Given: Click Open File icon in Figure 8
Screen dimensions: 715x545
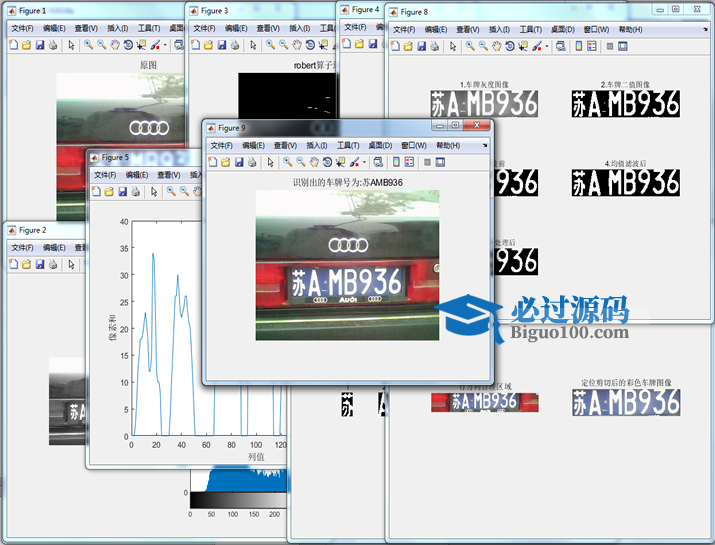Looking at the screenshot, I should pos(408,46).
